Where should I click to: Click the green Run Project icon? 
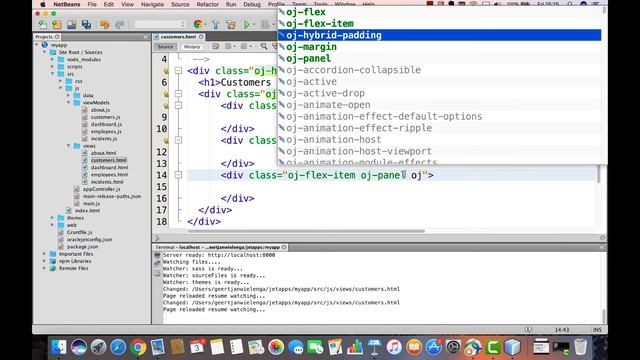pyautogui.click(x=247, y=25)
